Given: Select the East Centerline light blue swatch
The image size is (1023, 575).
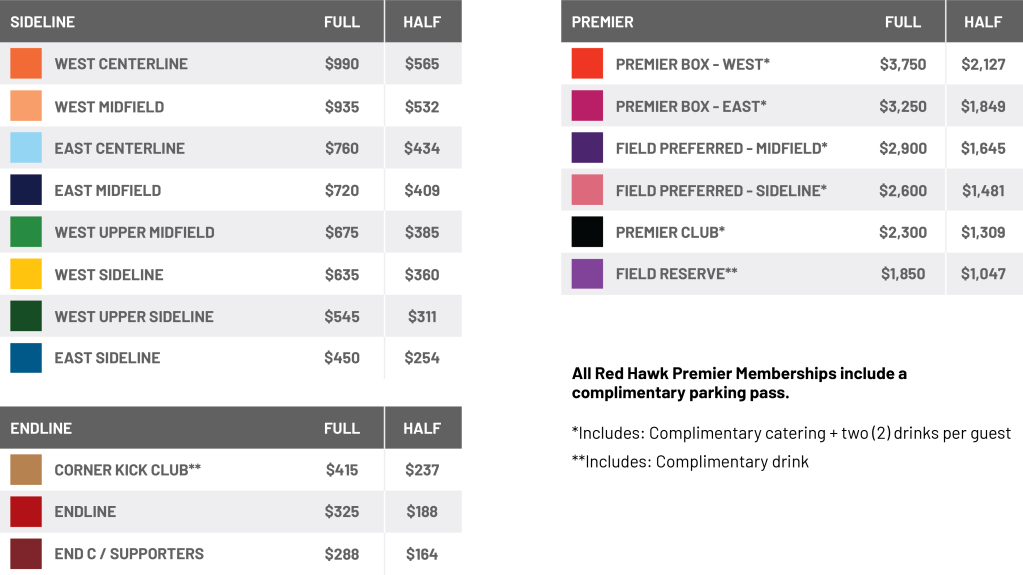Looking at the screenshot, I should tap(26, 148).
